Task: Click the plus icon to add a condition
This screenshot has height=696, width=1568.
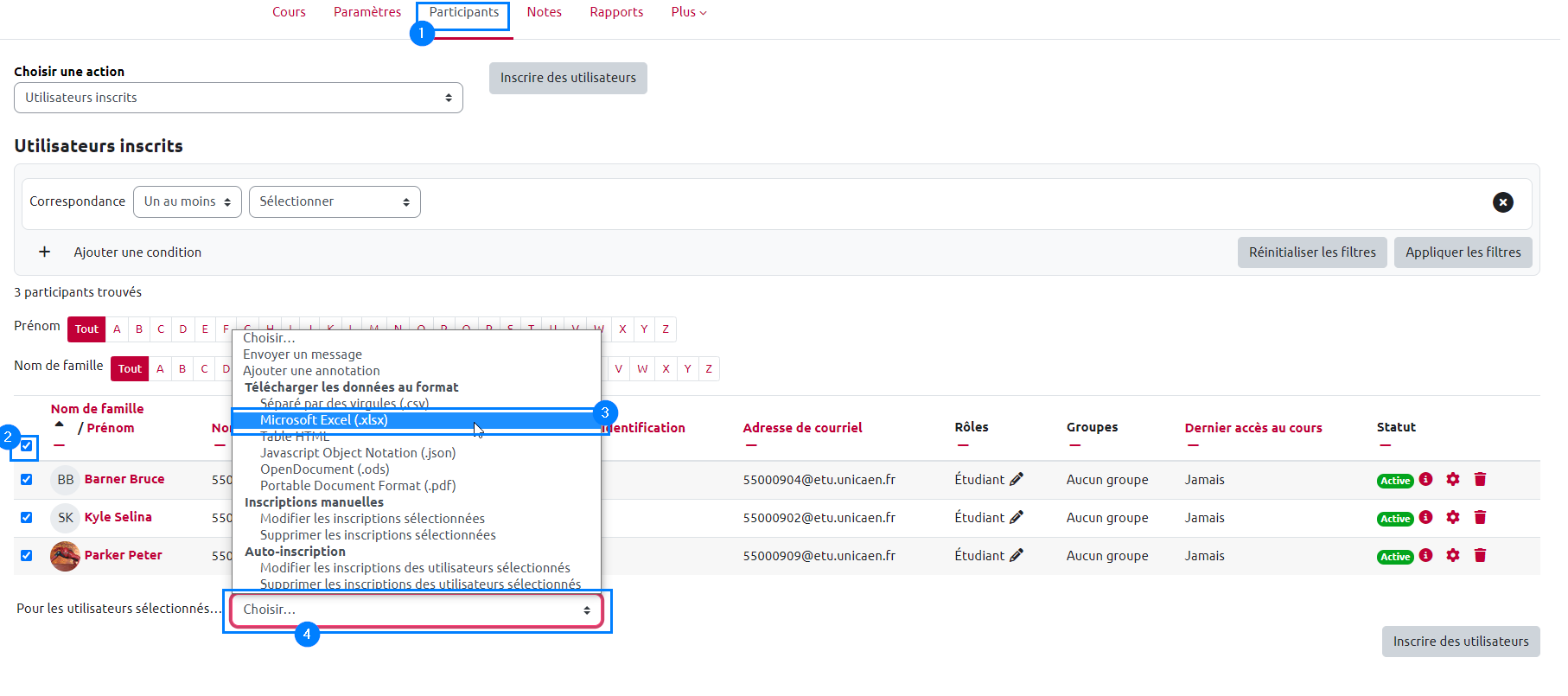Action: click(44, 252)
